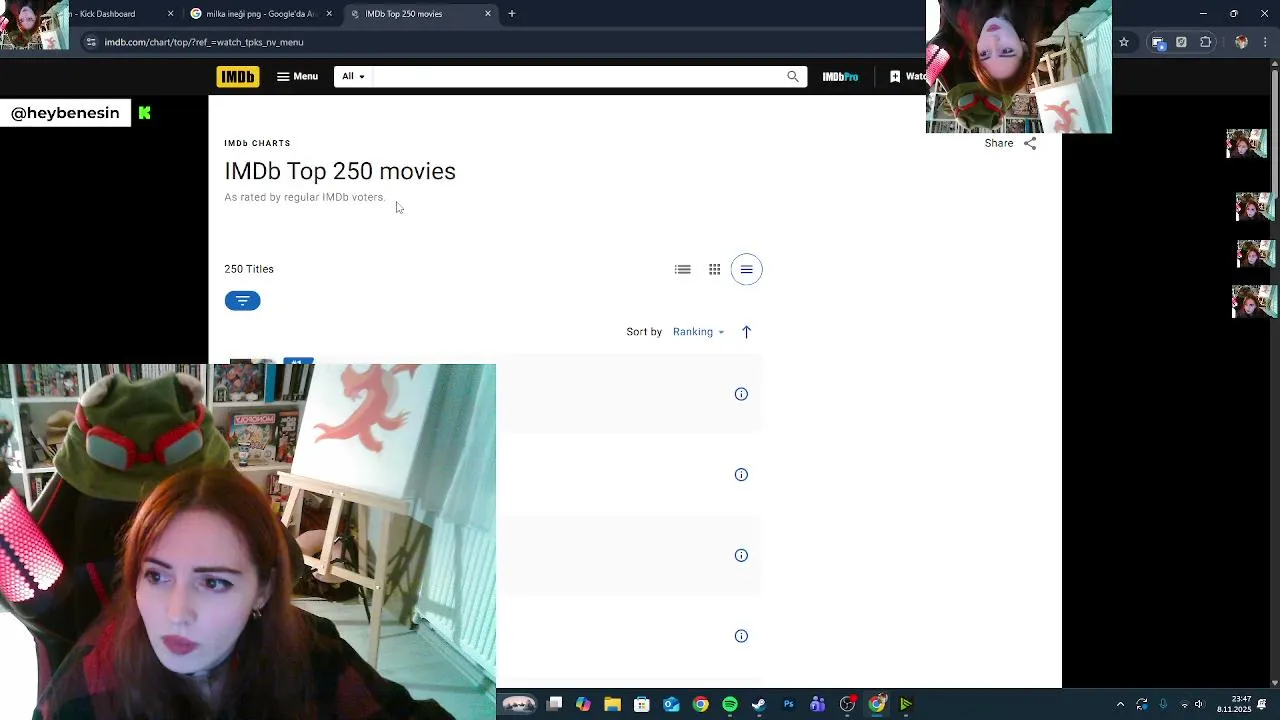
Task: Click info icon of second movie row
Action: (741, 475)
